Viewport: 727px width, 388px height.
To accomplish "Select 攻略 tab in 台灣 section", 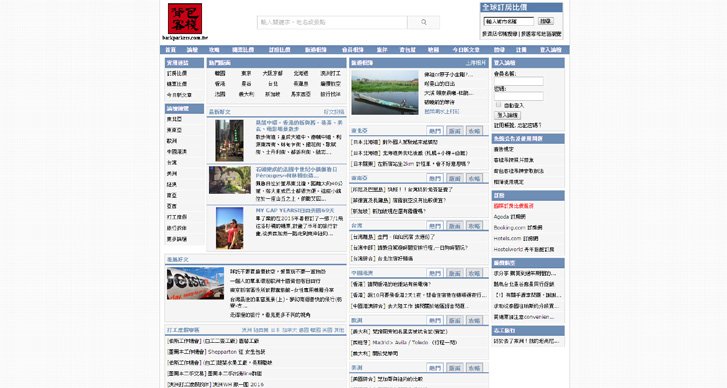I will coord(474,226).
